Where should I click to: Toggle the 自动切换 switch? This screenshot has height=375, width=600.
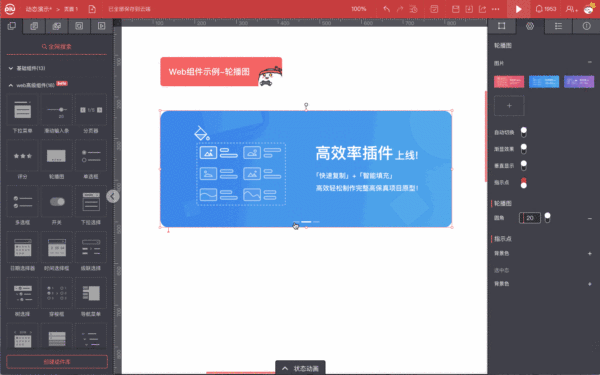pyautogui.click(x=523, y=132)
